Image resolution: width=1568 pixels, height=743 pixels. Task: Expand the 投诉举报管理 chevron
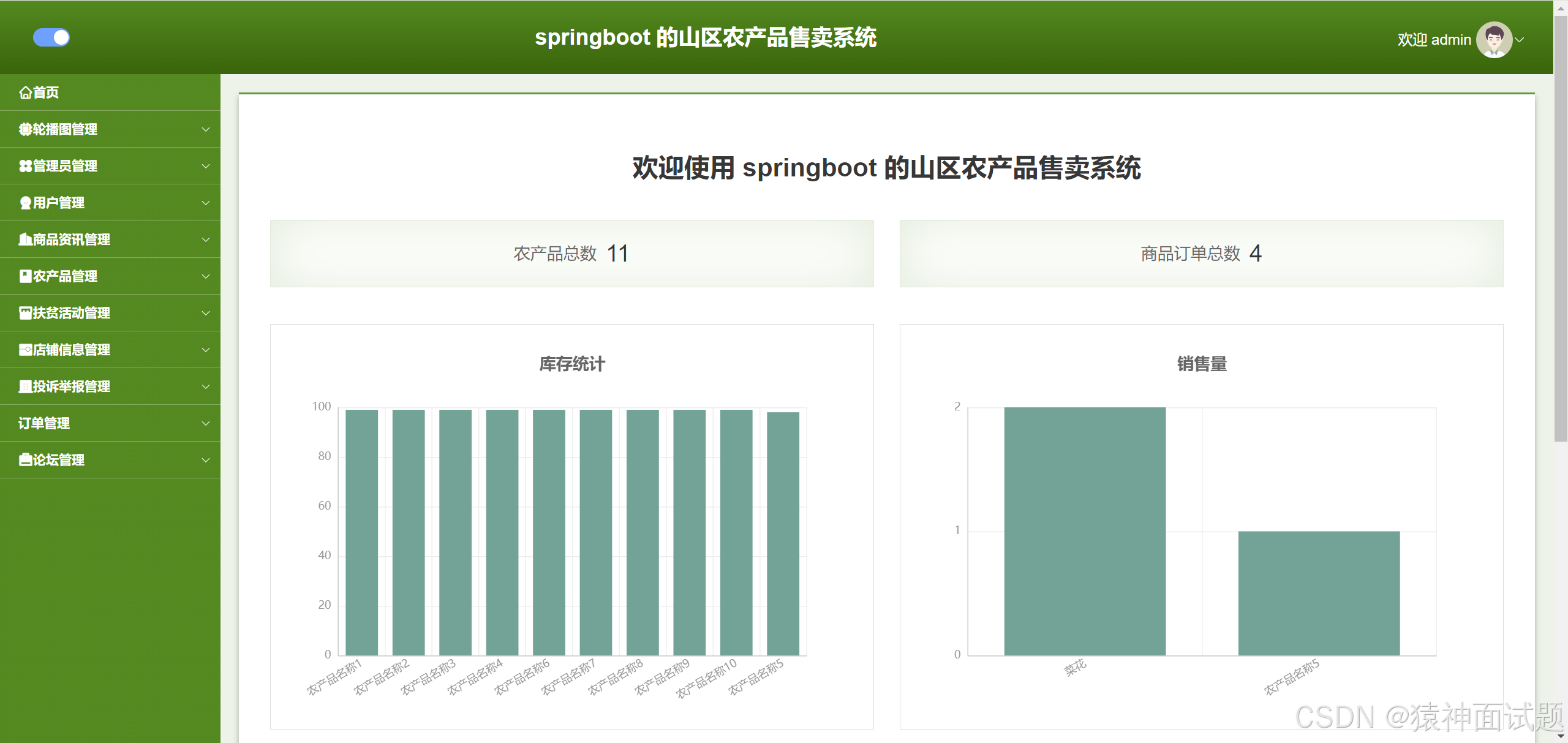(x=206, y=387)
